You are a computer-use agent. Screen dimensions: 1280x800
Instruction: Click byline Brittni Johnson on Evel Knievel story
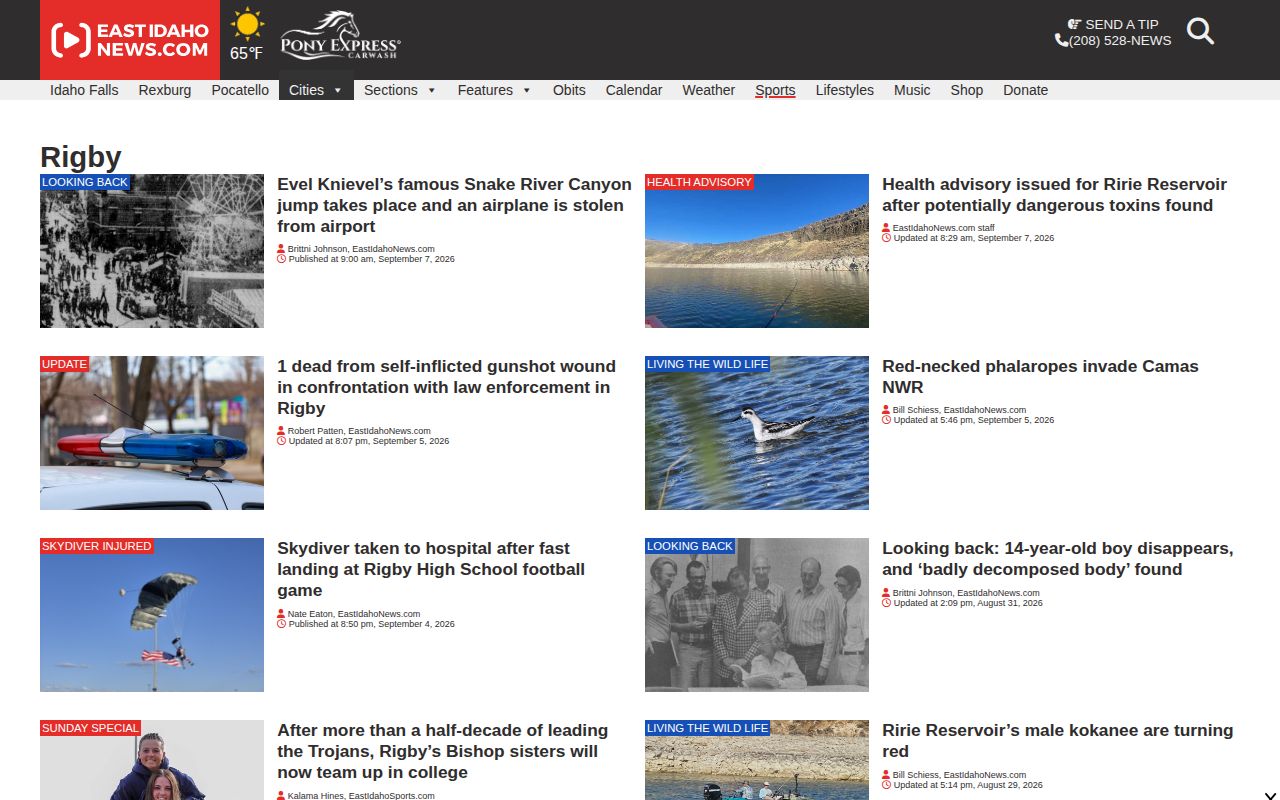pyautogui.click(x=361, y=249)
